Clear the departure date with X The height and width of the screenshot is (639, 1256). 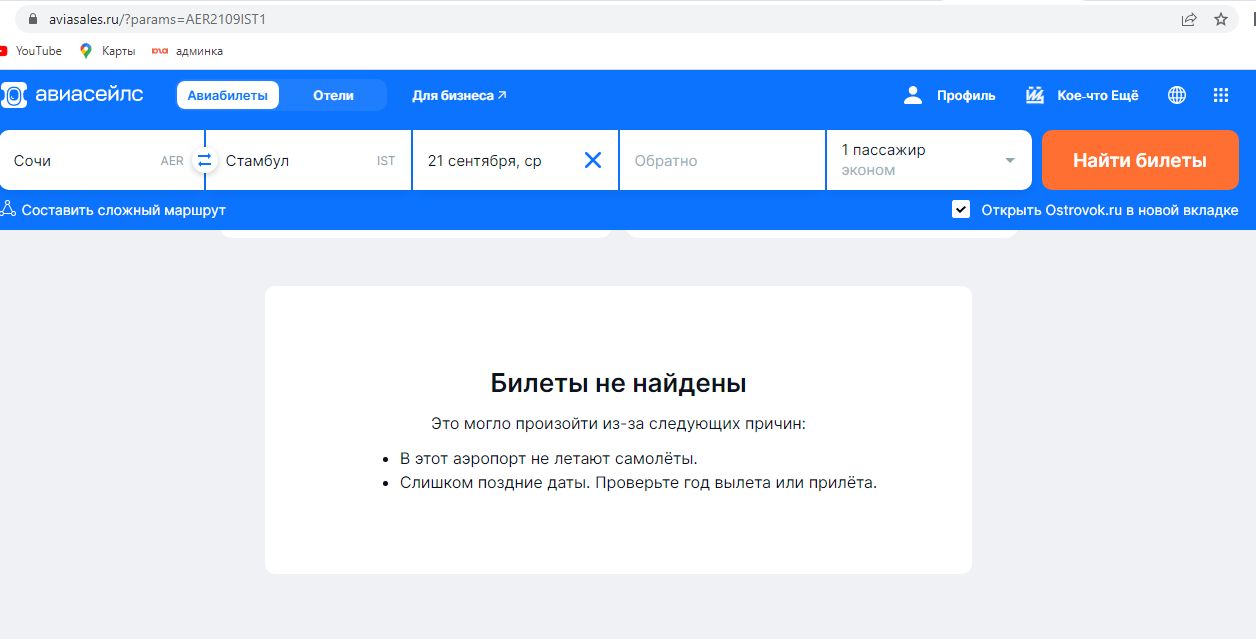(592, 160)
